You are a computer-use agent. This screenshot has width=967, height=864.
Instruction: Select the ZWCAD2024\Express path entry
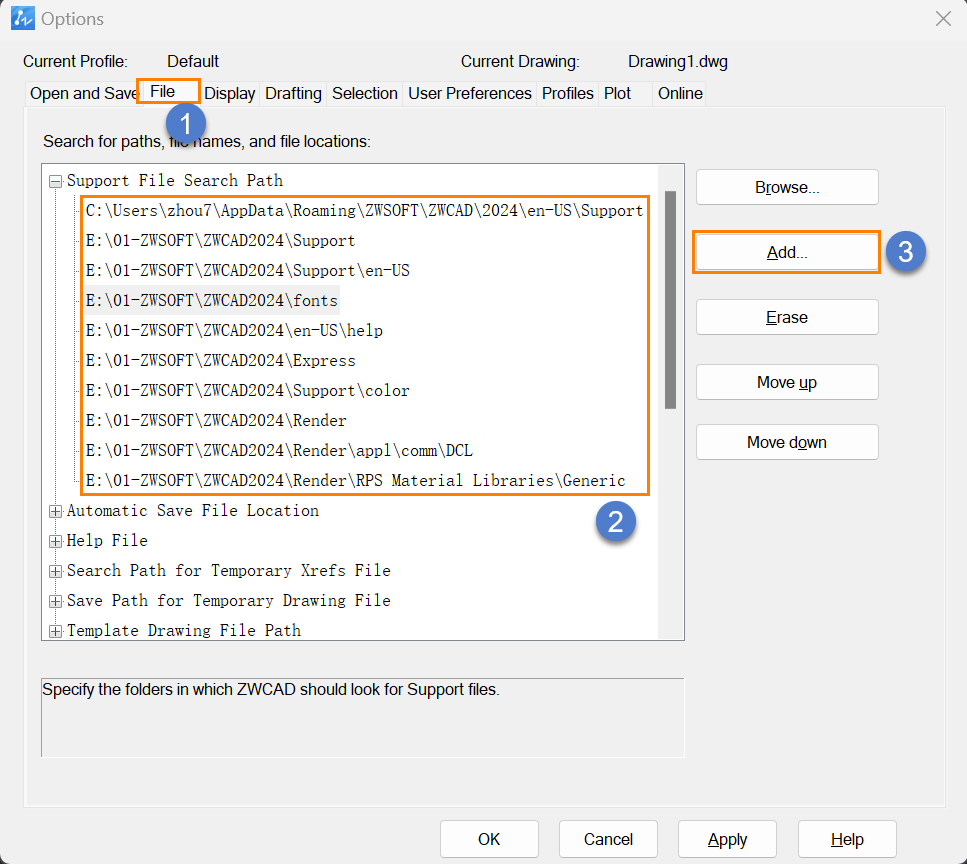coord(220,361)
